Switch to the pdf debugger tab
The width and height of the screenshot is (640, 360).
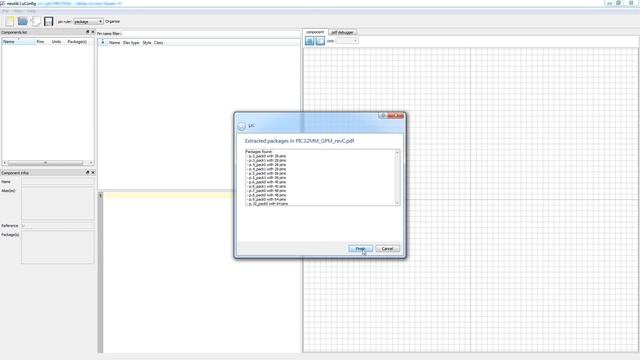342,32
